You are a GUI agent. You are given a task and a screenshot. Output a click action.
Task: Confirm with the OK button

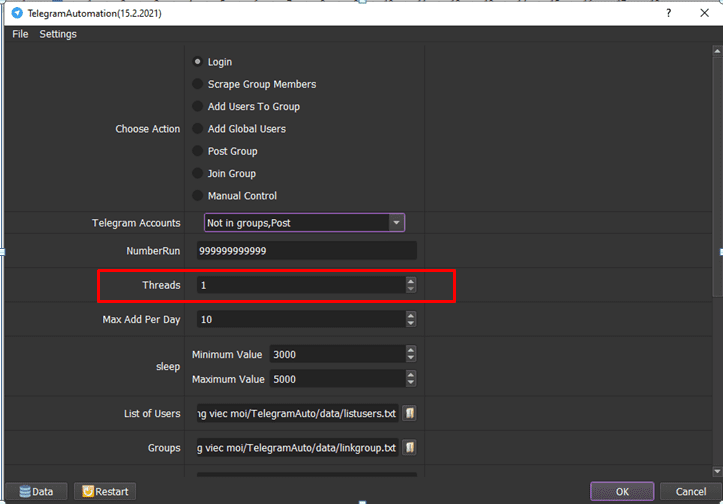(622, 492)
